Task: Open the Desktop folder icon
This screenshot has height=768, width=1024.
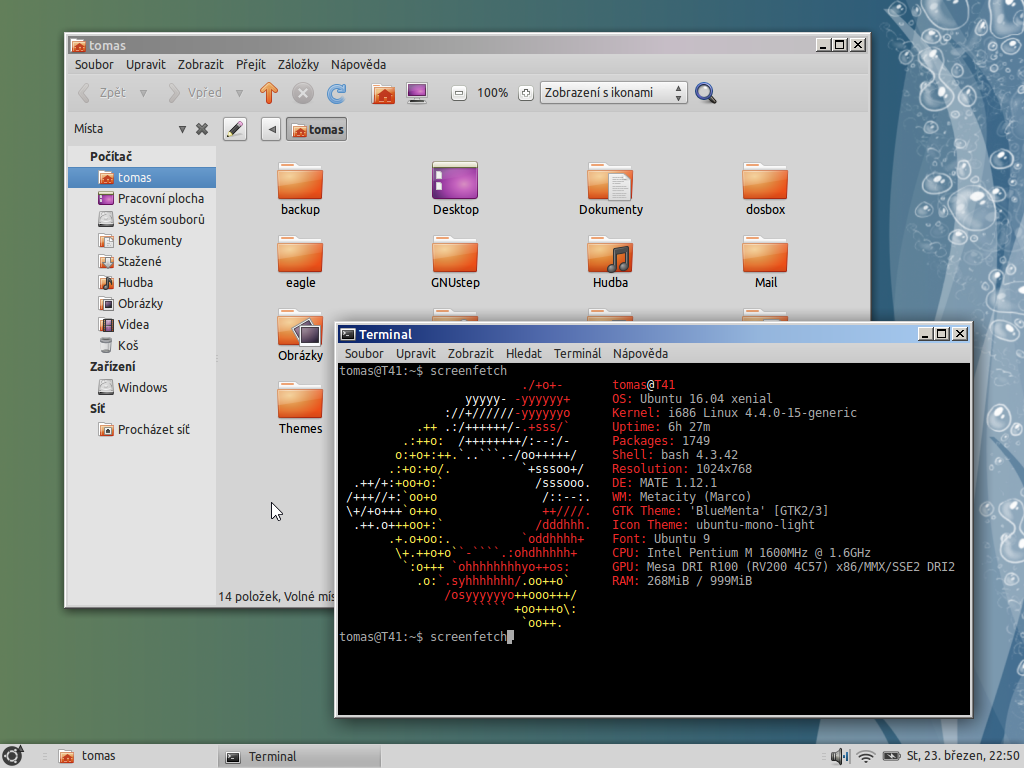Action: pyautogui.click(x=455, y=189)
